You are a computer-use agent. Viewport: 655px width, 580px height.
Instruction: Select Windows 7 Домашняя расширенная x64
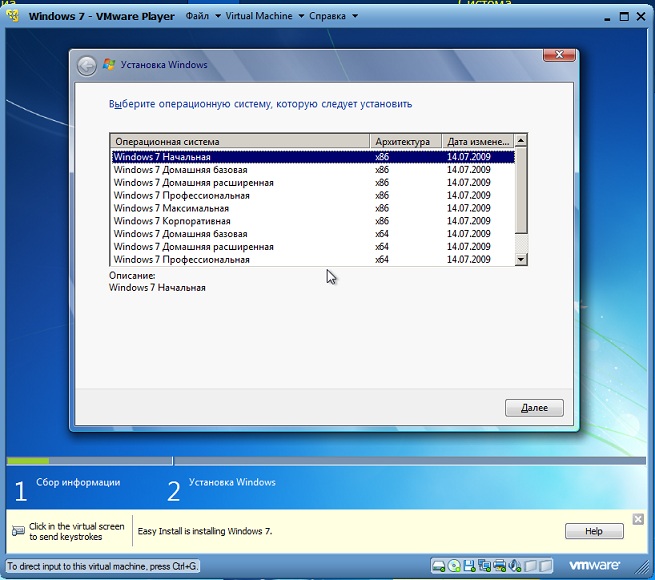click(x=313, y=247)
